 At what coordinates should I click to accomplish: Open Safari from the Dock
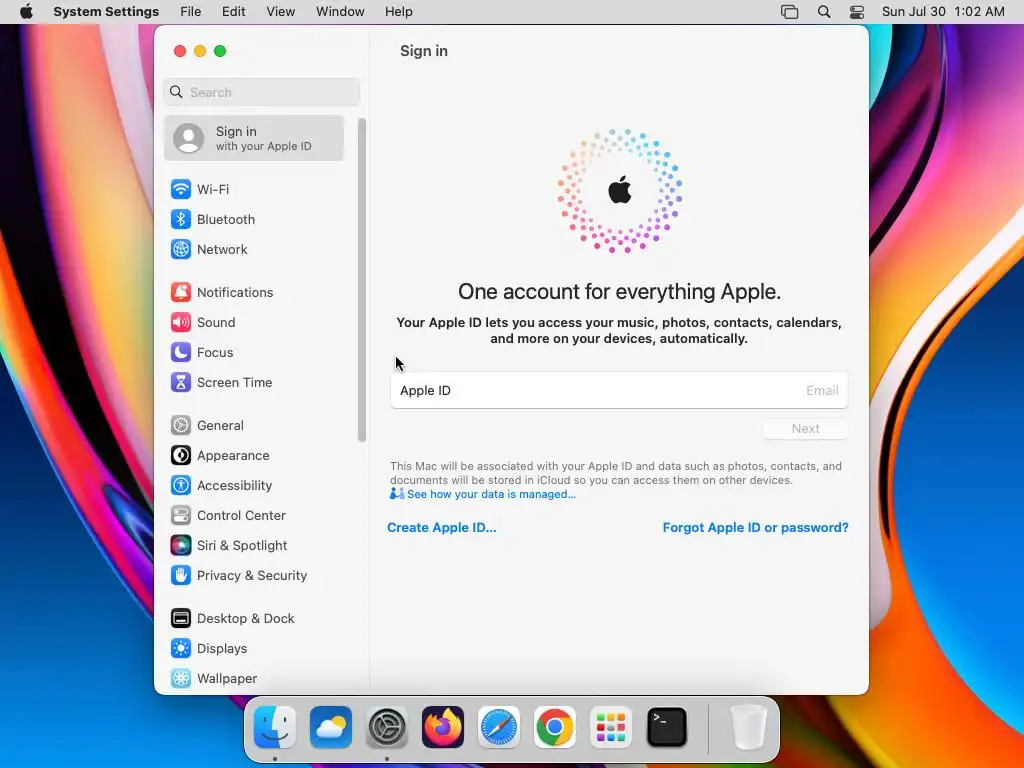point(499,727)
